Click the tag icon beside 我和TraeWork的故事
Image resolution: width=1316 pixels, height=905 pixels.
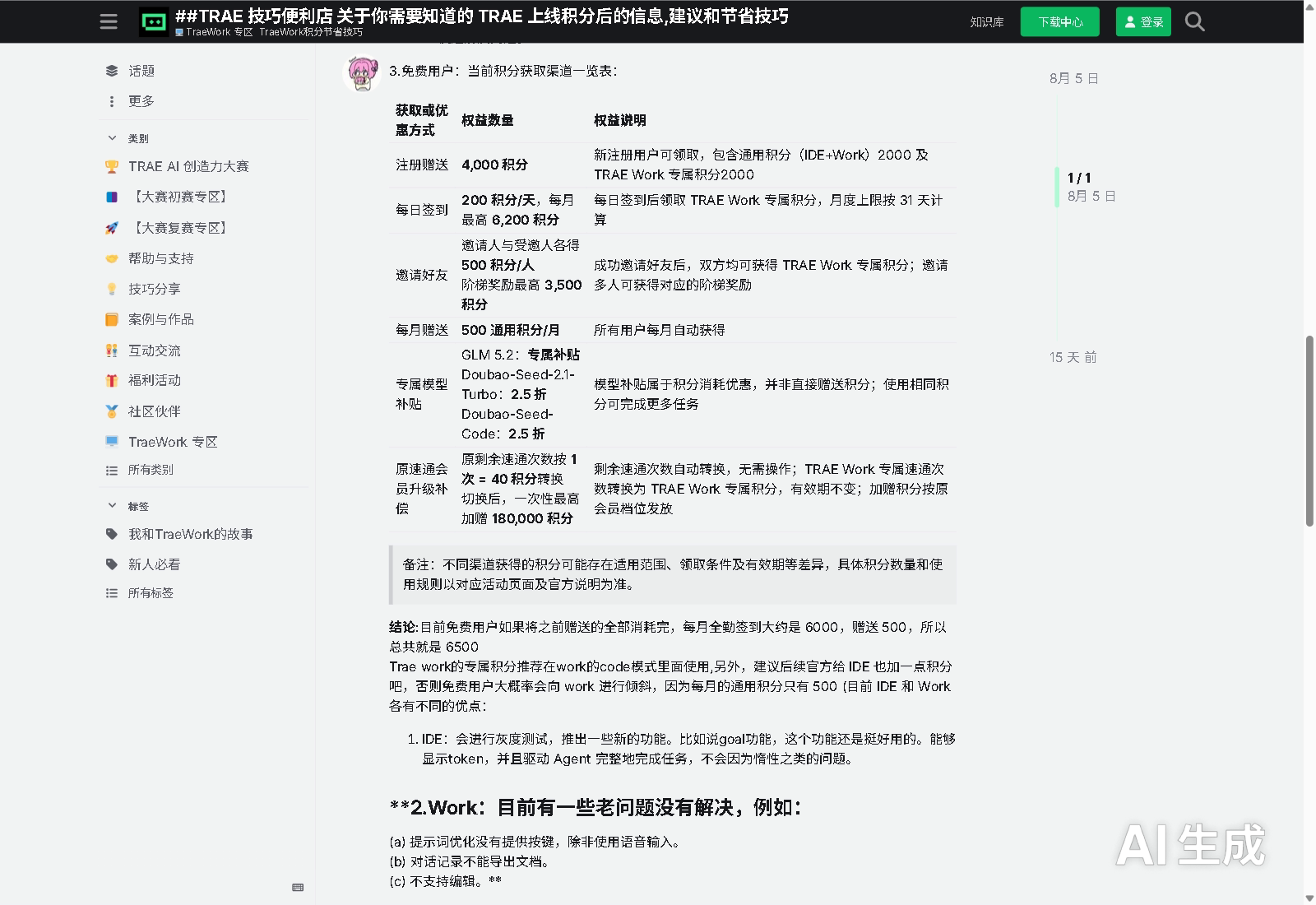pos(112,534)
